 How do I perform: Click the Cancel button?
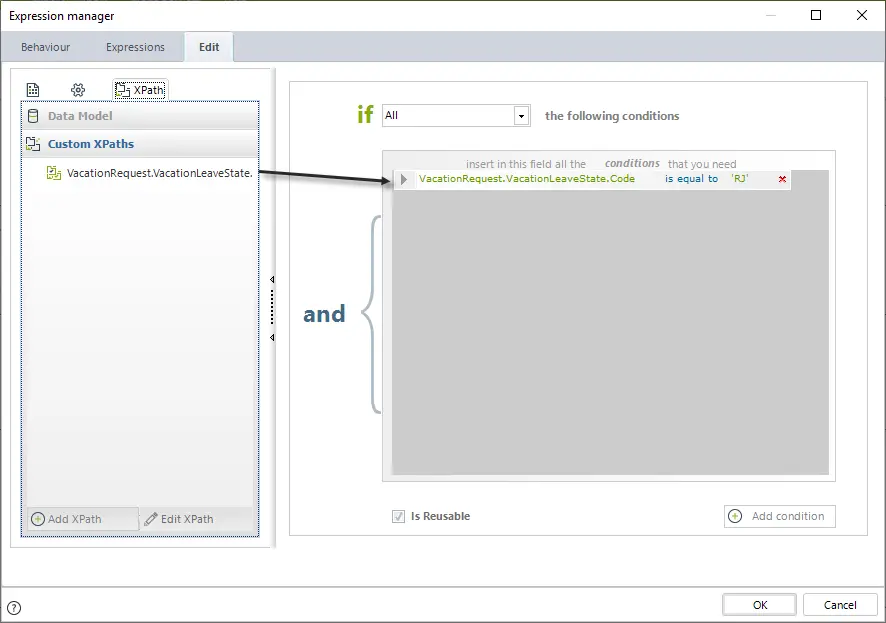840,605
